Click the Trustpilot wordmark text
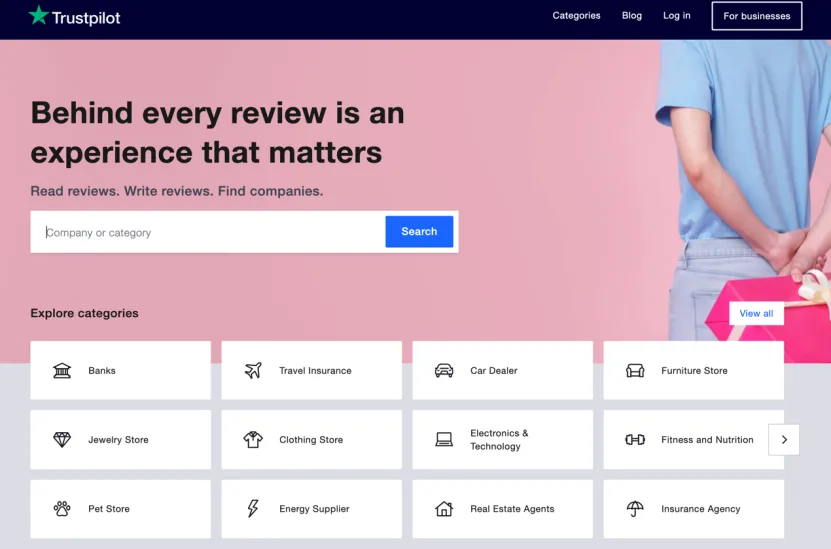Screen dimensions: 831x549 (86, 18)
